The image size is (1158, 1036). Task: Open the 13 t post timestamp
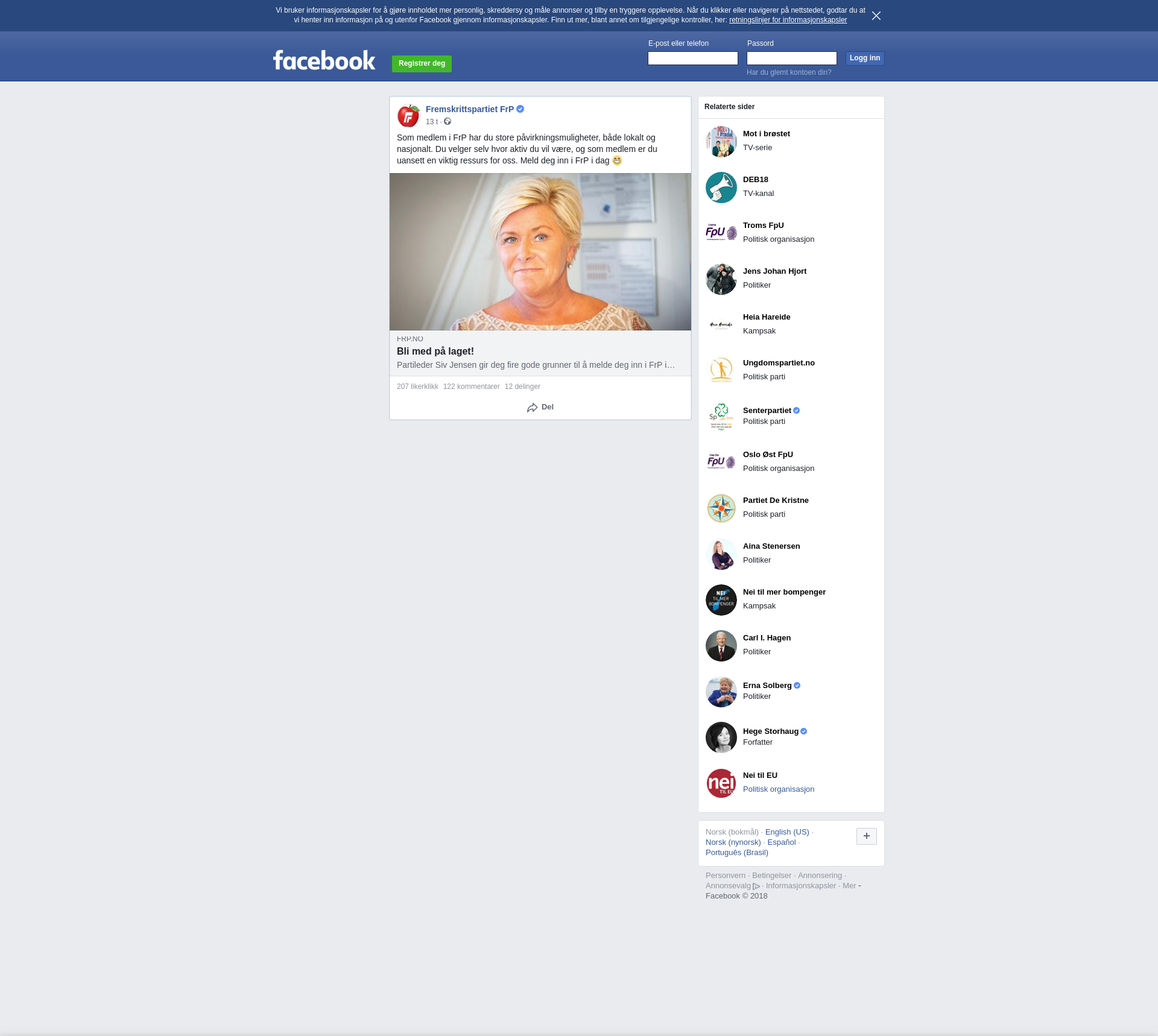432,122
